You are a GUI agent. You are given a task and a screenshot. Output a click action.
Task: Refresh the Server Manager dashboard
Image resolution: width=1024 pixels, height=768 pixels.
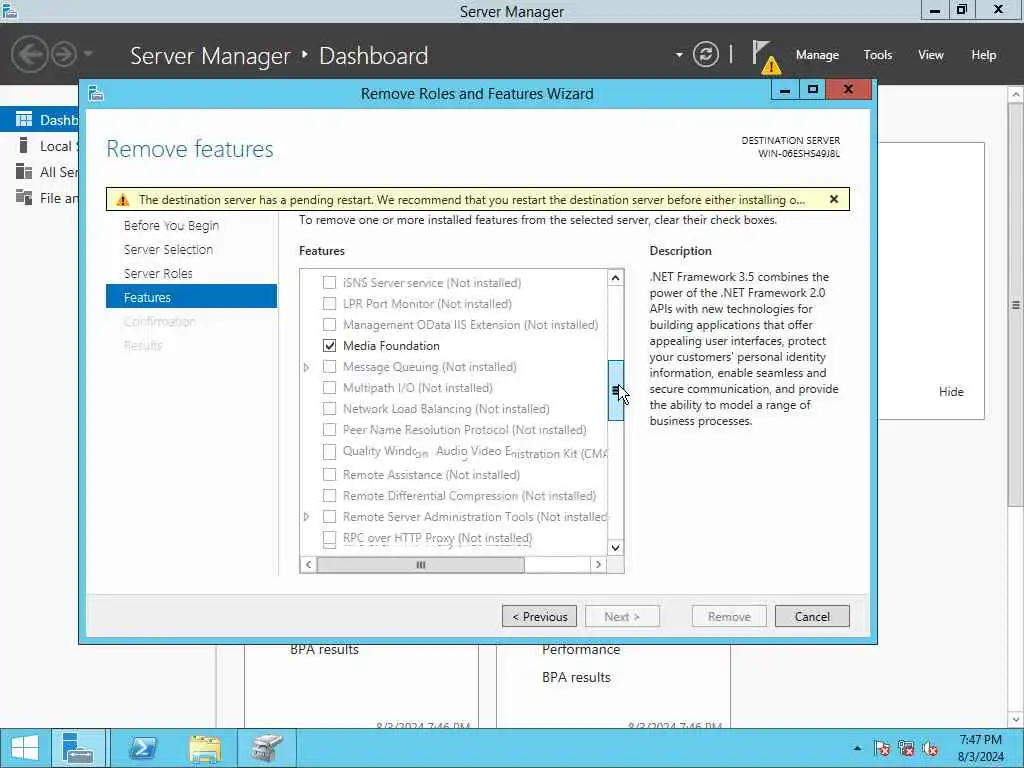tap(705, 54)
